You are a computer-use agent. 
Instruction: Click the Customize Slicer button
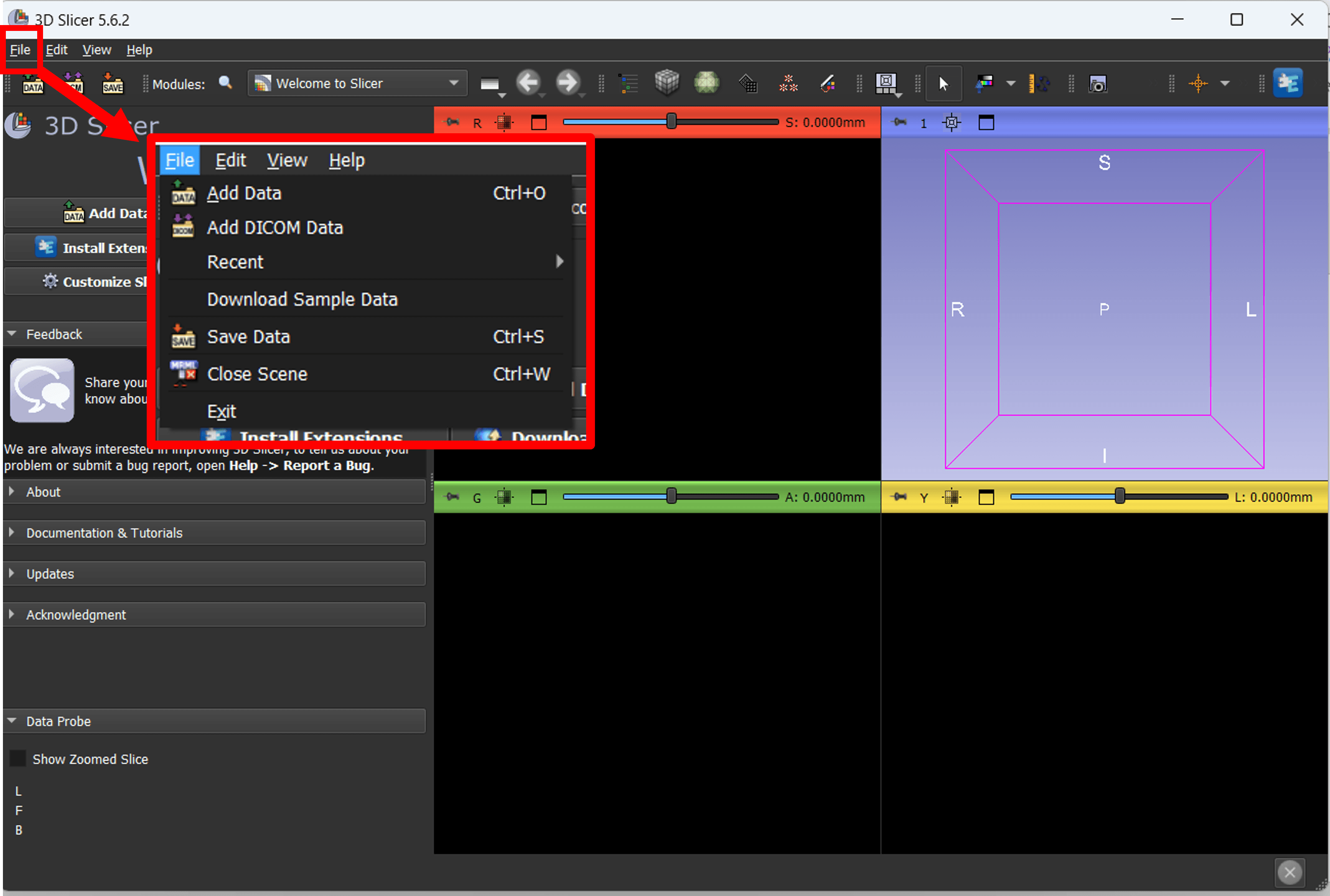click(76, 282)
